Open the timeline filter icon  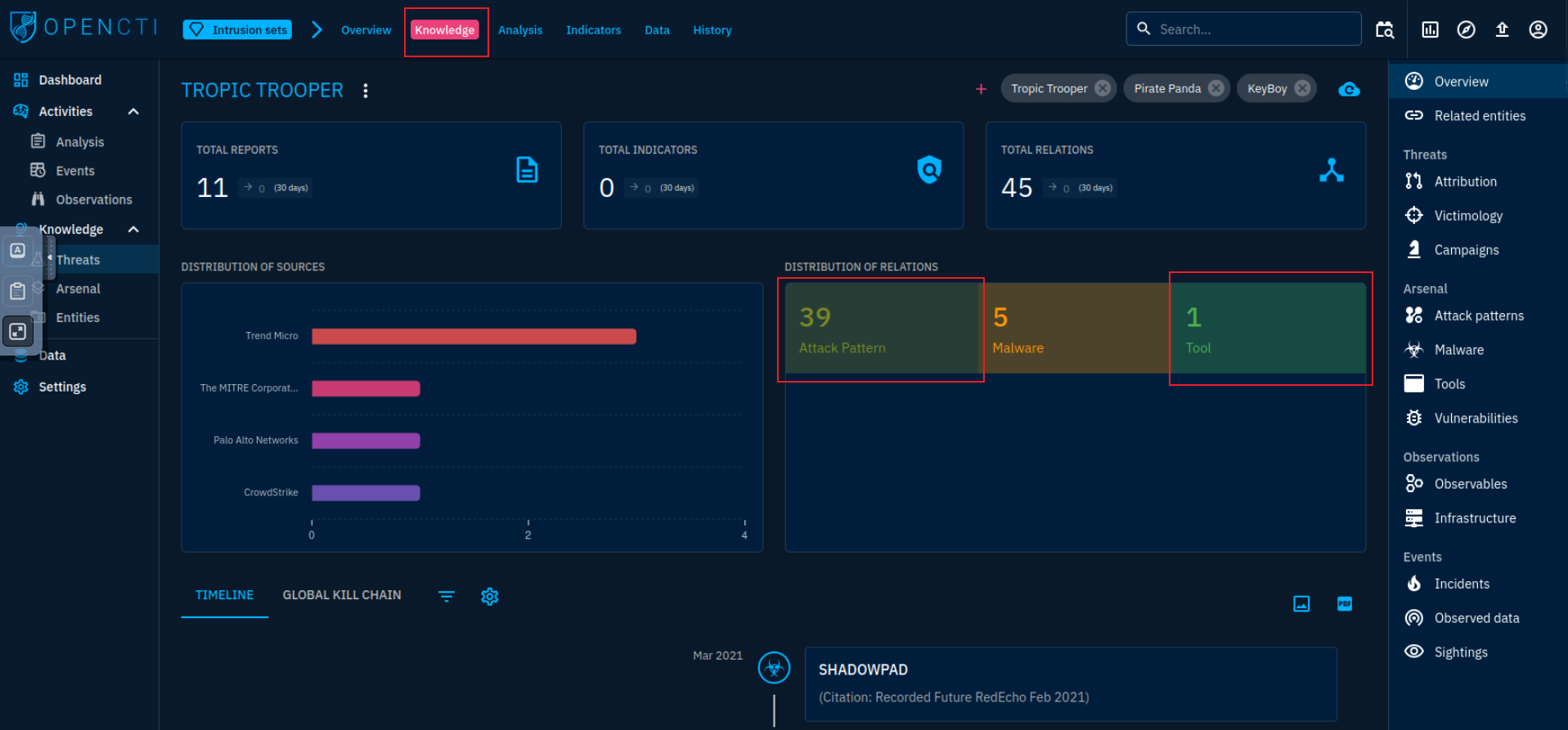[447, 597]
